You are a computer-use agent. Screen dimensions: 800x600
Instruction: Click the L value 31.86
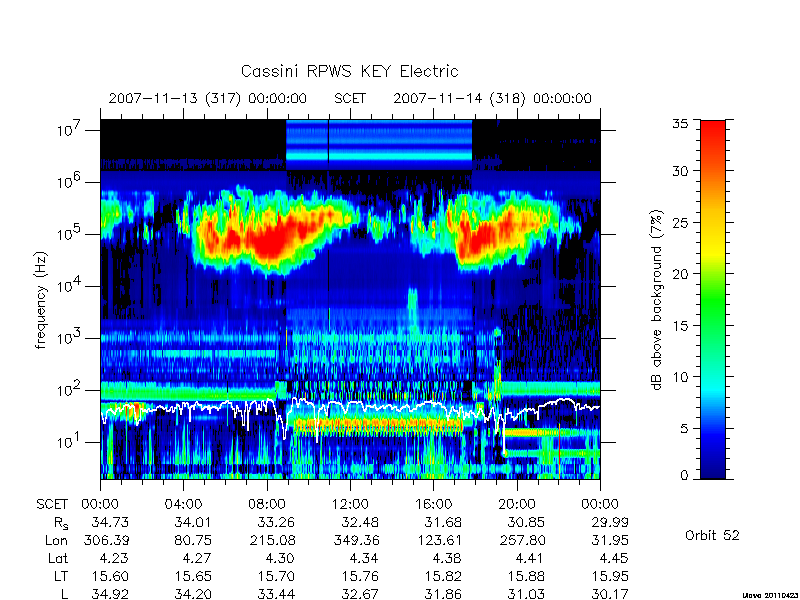click(x=442, y=594)
